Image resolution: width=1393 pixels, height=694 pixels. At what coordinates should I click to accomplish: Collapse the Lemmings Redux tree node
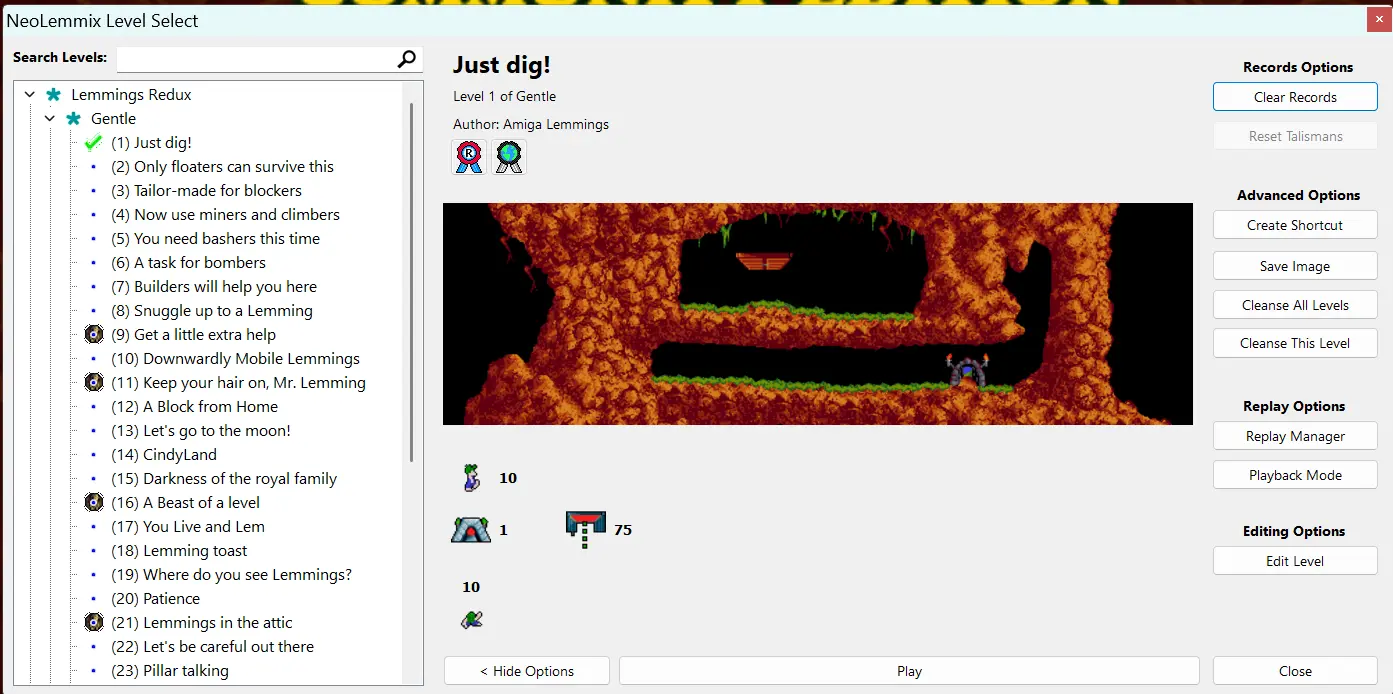(x=30, y=95)
